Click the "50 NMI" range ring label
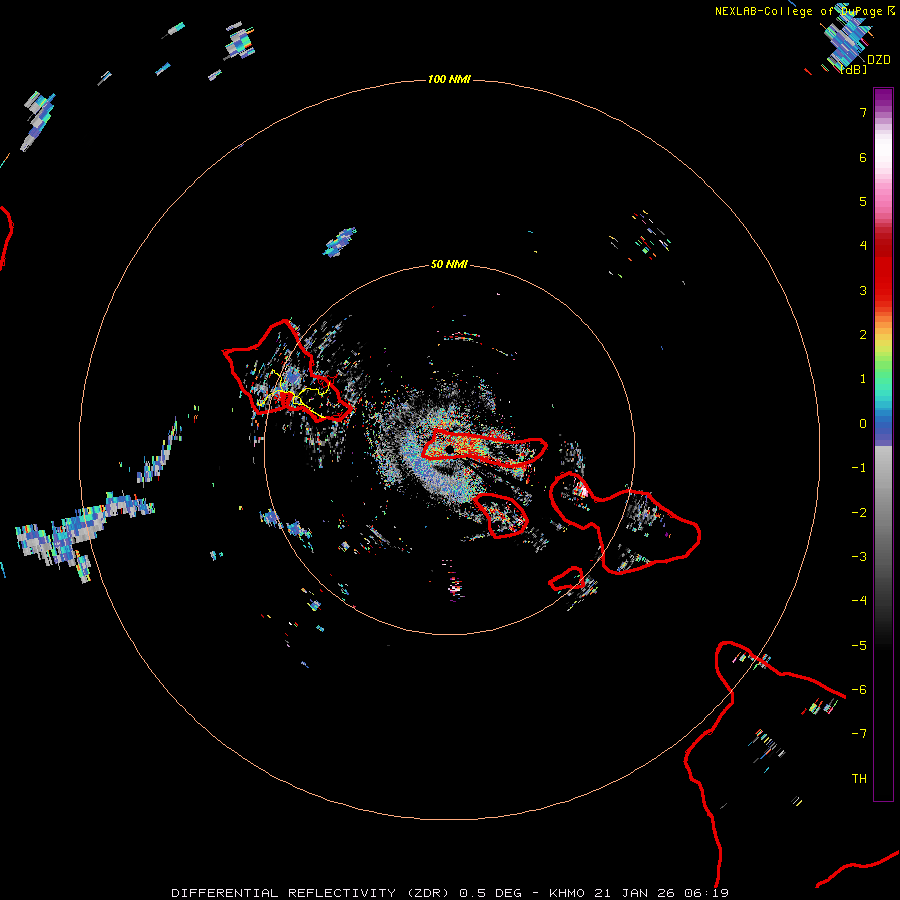The width and height of the screenshot is (900, 900). point(449,265)
